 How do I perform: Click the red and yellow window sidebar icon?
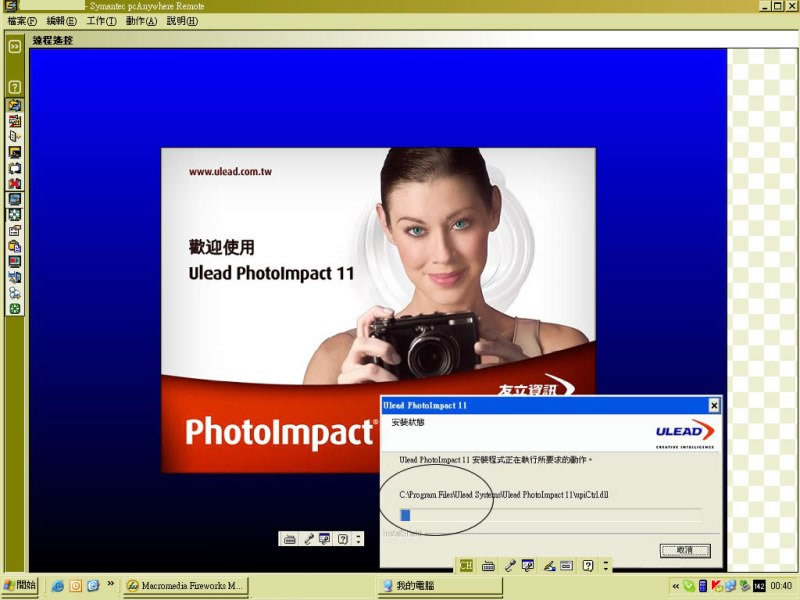click(15, 121)
